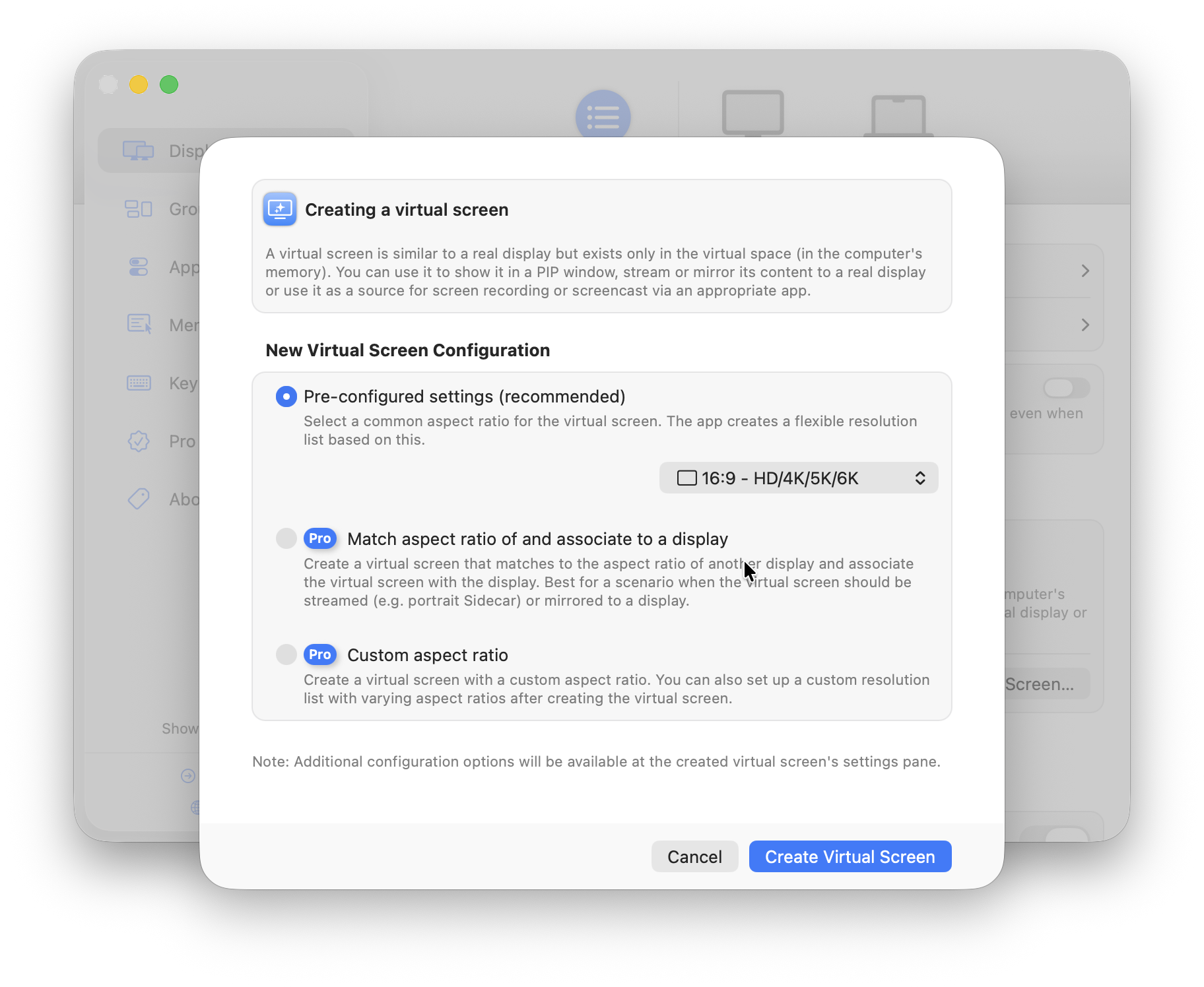Screen dimensions: 1204x987
Task: Expand second chevron row in background window
Action: click(x=1085, y=325)
